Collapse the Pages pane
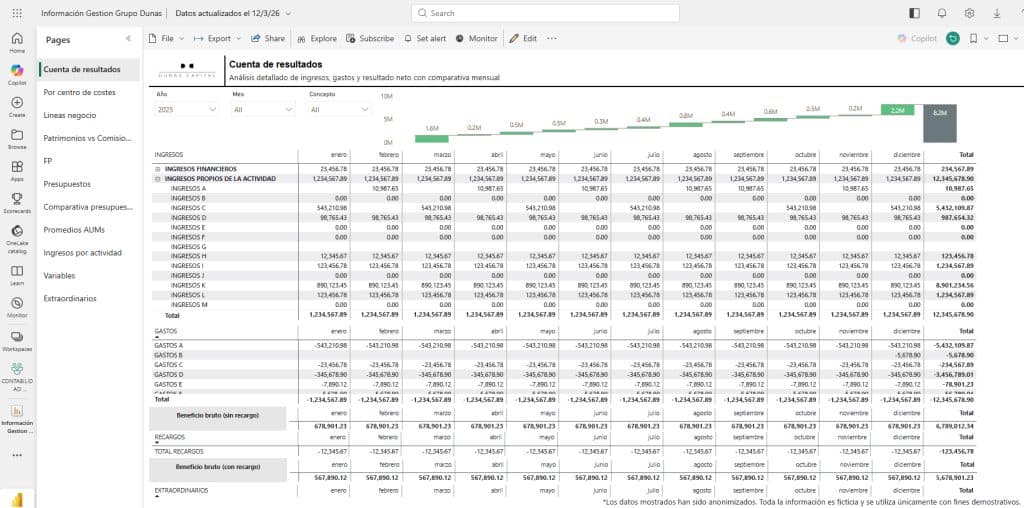Image resolution: width=1024 pixels, height=508 pixels. 129,39
